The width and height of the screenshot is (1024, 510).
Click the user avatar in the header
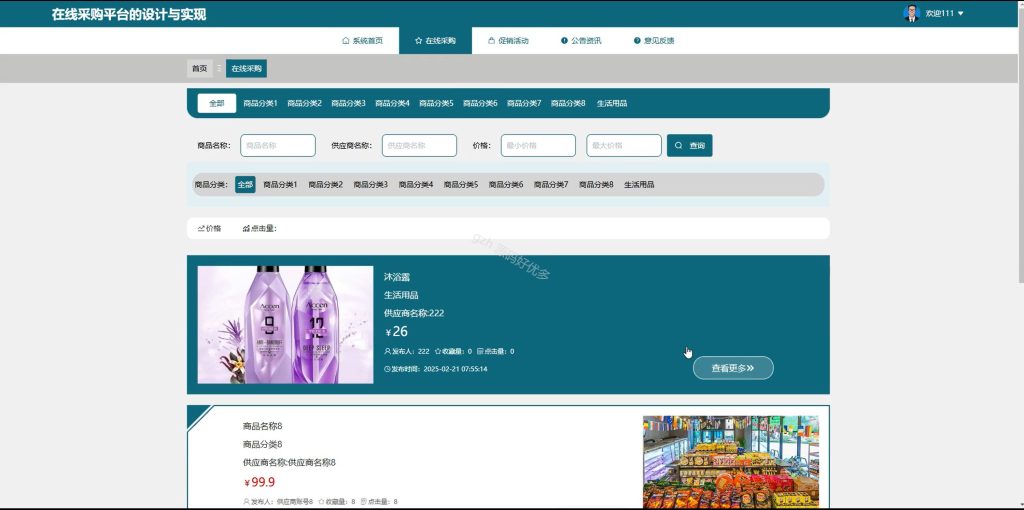point(912,13)
